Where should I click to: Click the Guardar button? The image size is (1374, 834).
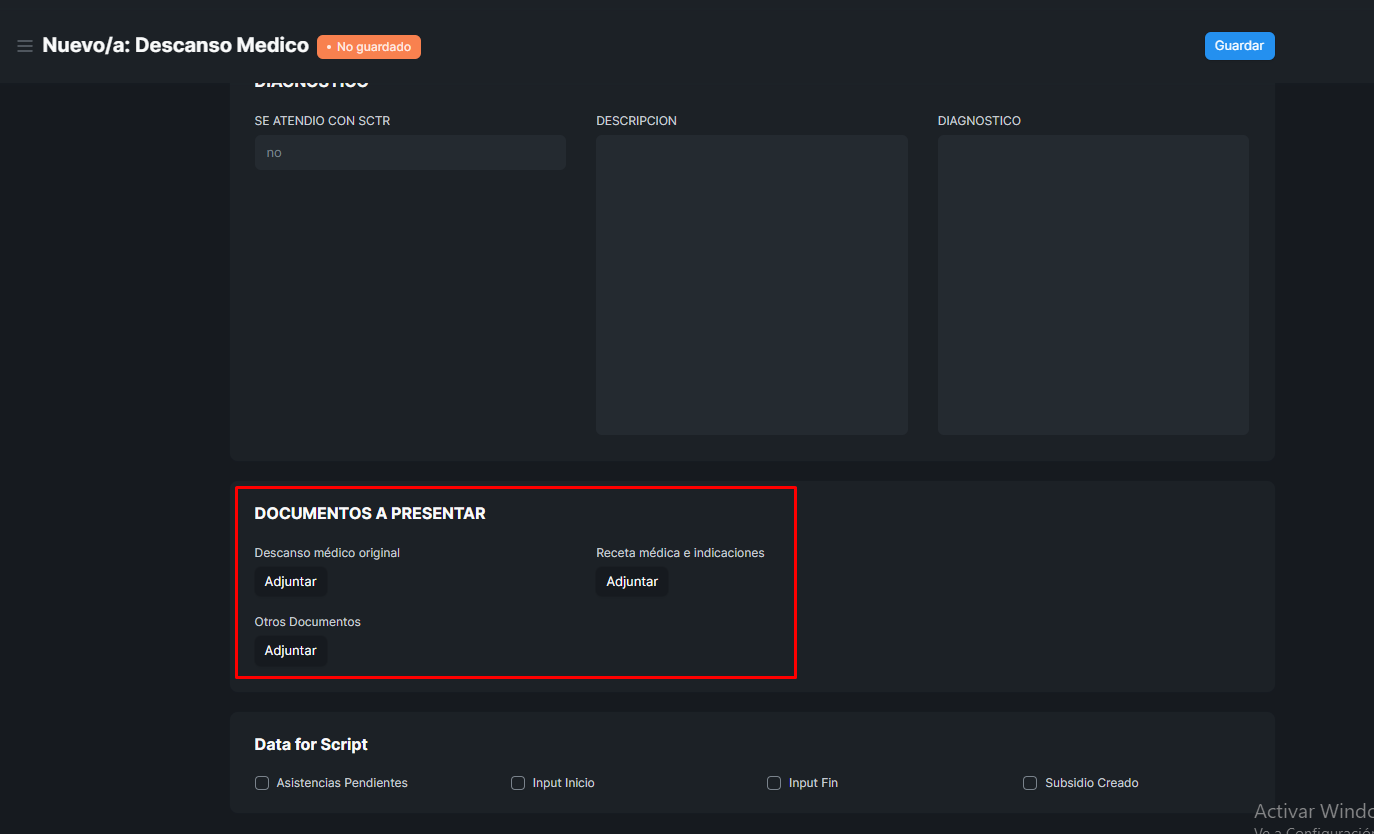[x=1239, y=46]
